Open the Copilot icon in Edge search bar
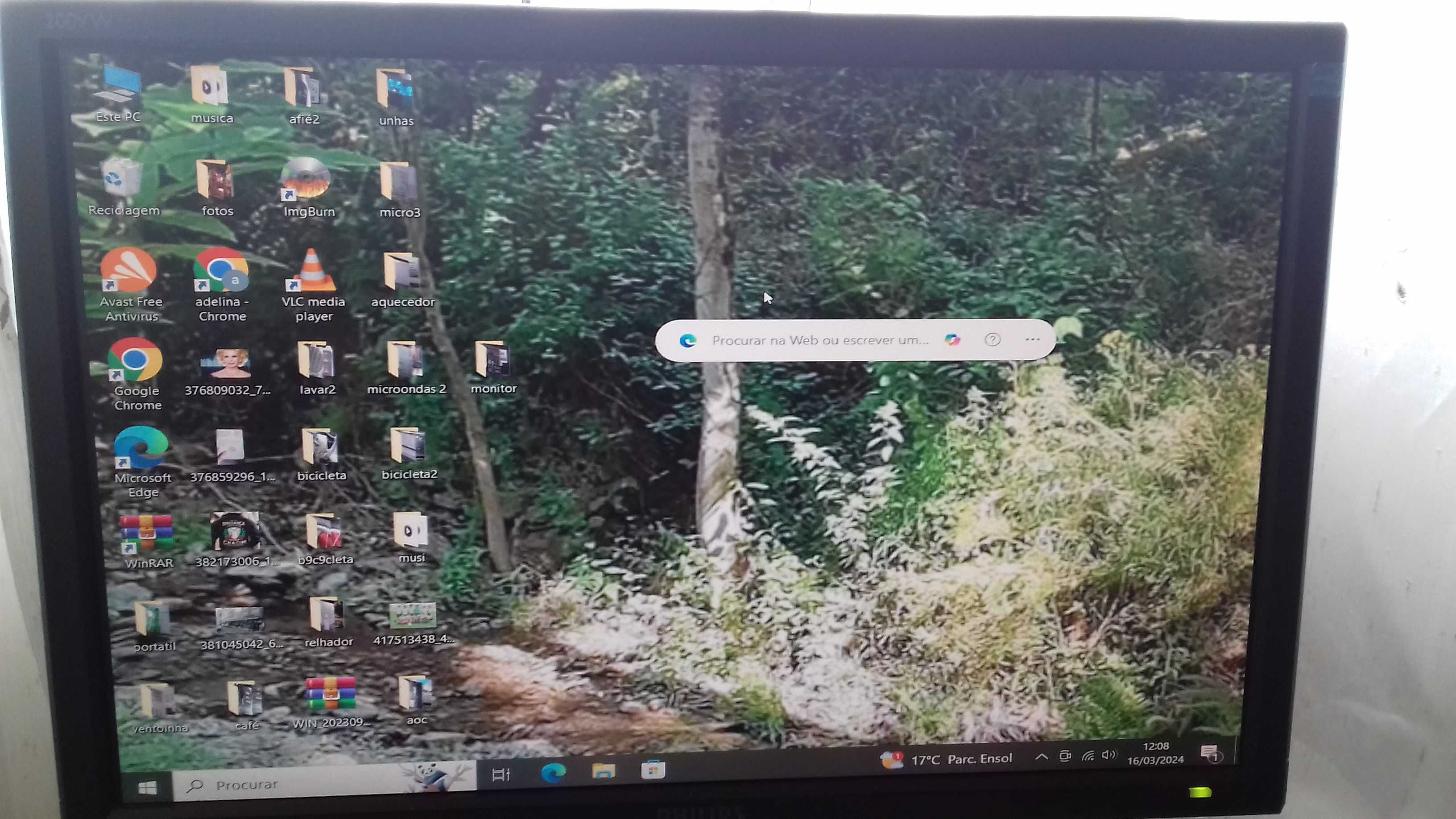This screenshot has height=819, width=1456. (952, 339)
